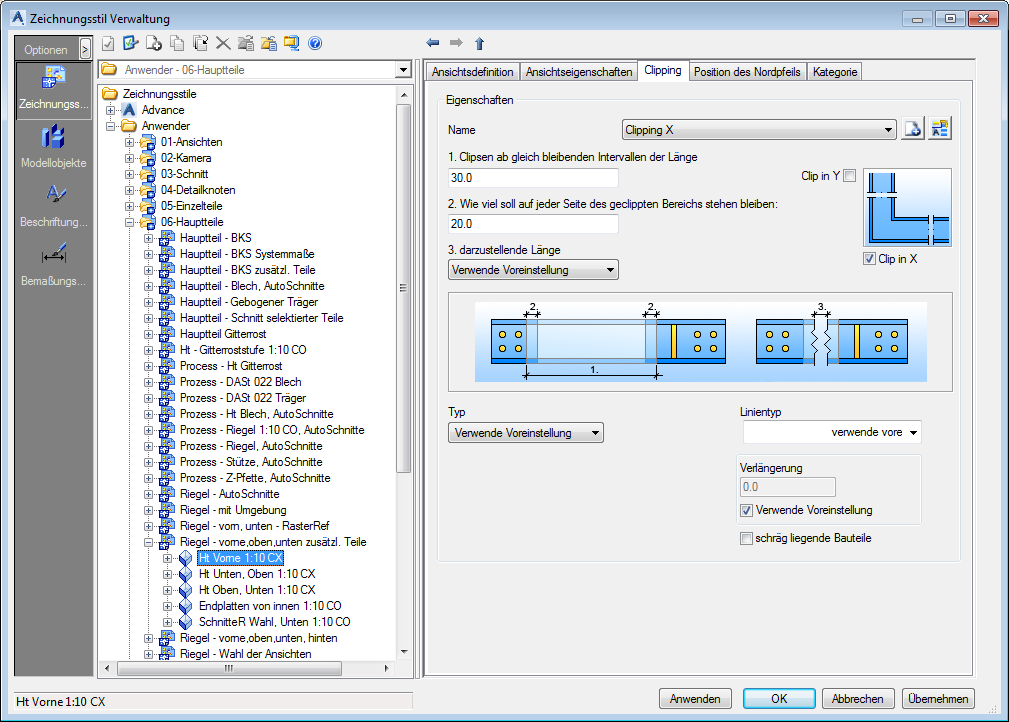The height and width of the screenshot is (722, 1009).
Task: Switch to the Ansichtsdefinition tab
Action: tap(472, 72)
